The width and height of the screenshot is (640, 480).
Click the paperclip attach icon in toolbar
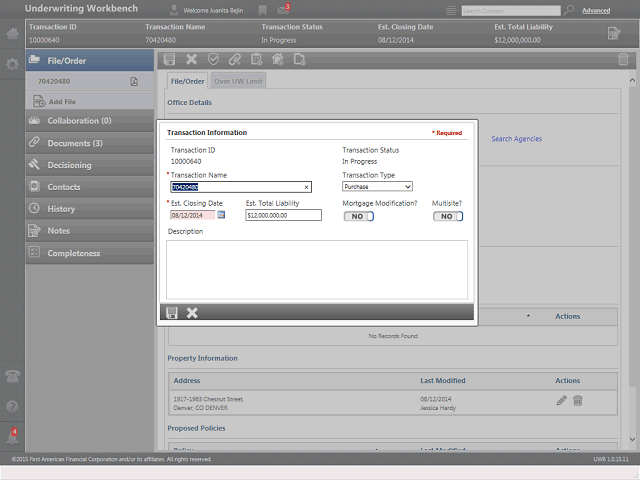[x=235, y=60]
